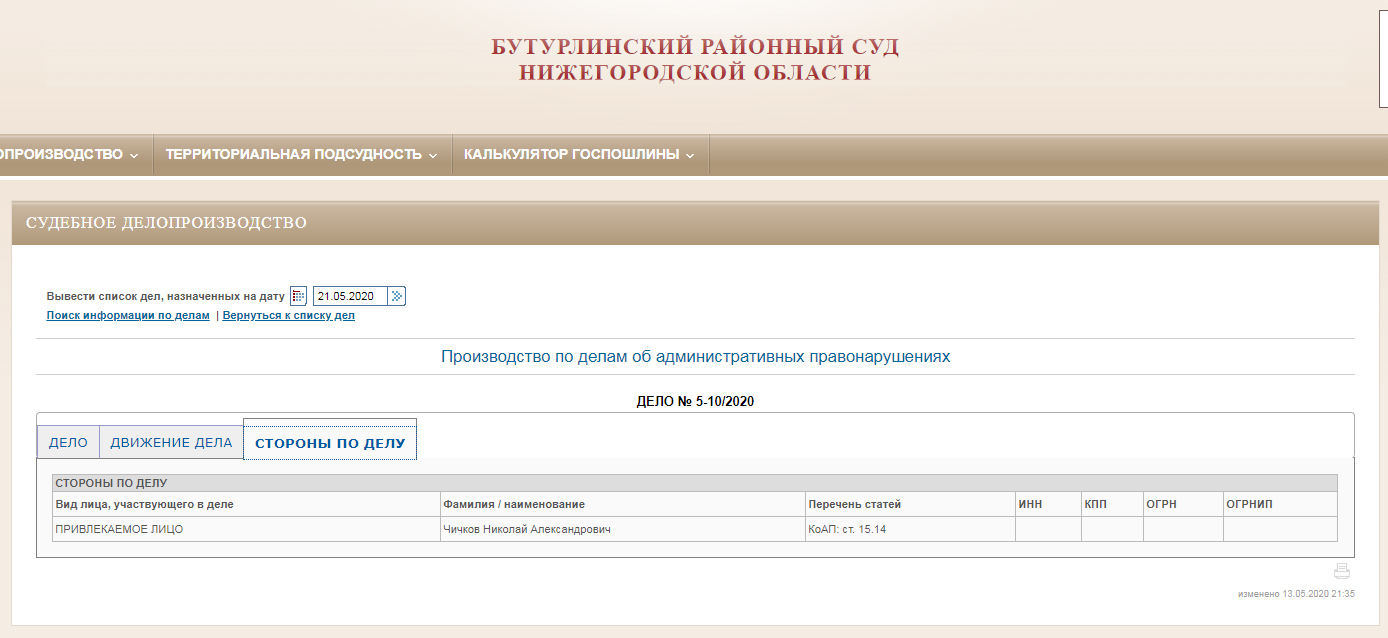The image size is (1388, 638).
Task: Click 'Чичков Николай Александрович' table cell
Action: (x=526, y=529)
